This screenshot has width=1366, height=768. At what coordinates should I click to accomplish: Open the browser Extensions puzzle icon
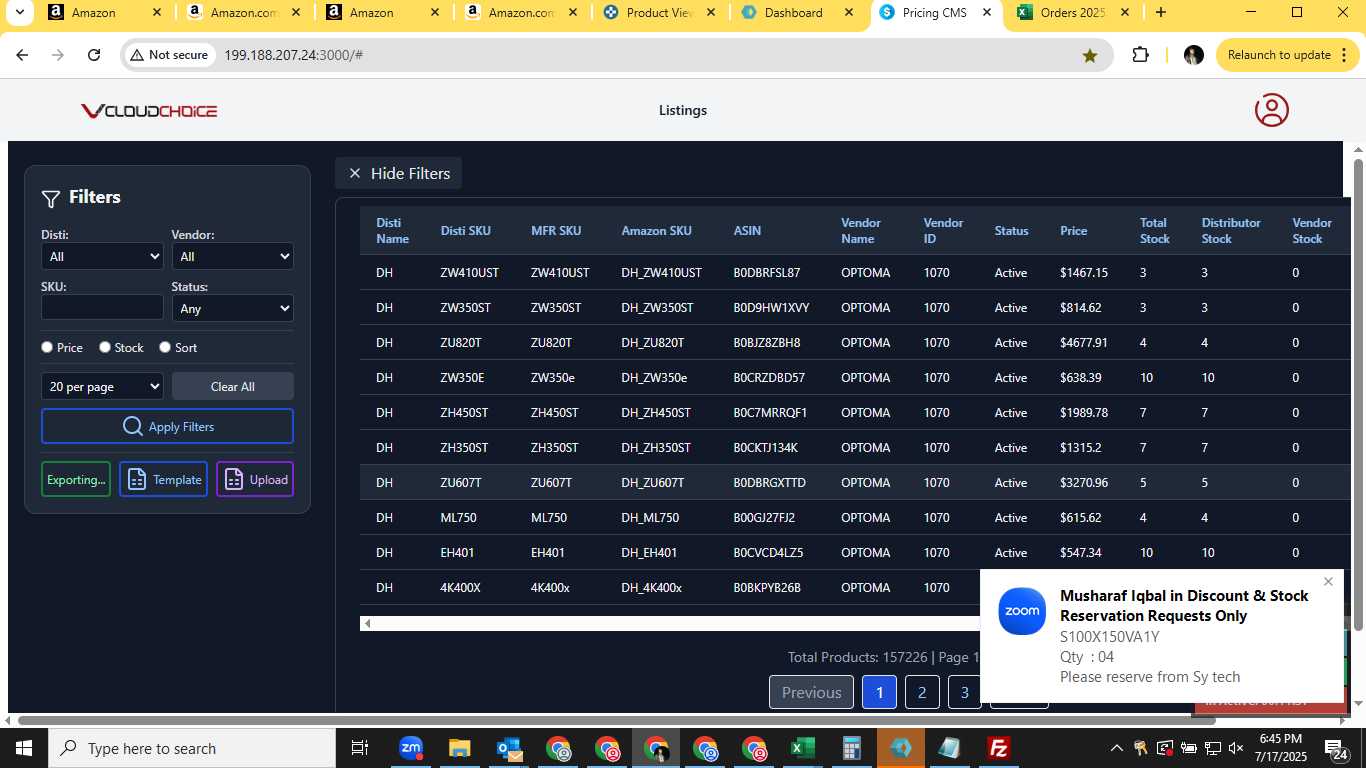[1140, 55]
